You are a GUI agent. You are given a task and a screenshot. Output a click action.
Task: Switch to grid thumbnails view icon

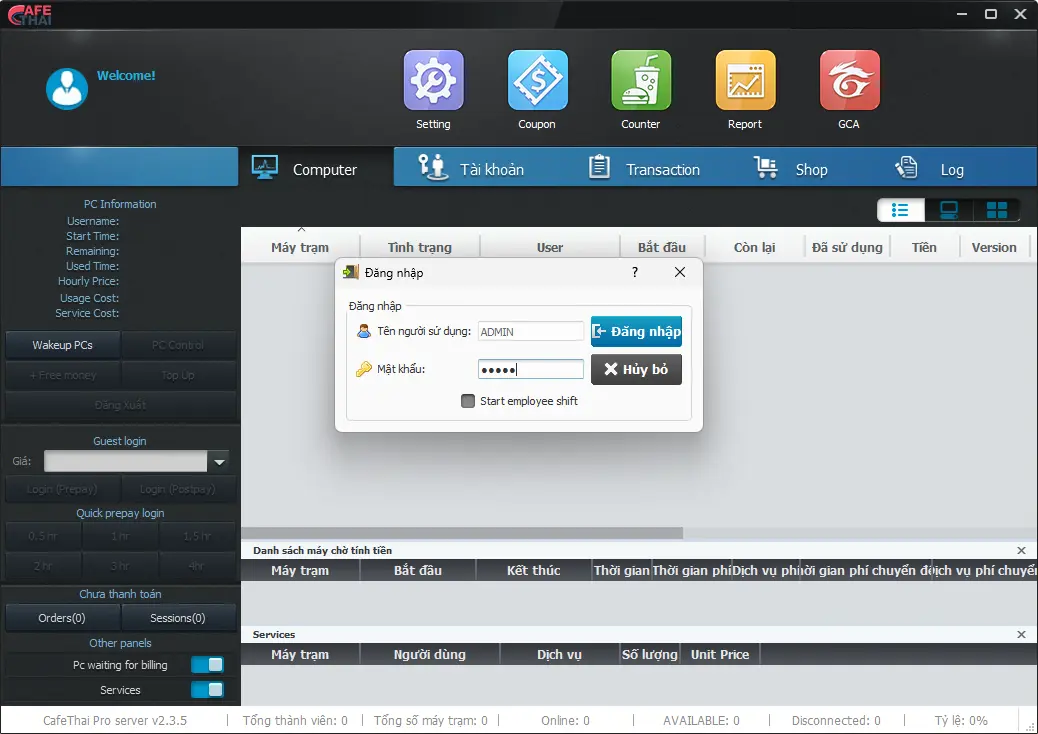(996, 210)
